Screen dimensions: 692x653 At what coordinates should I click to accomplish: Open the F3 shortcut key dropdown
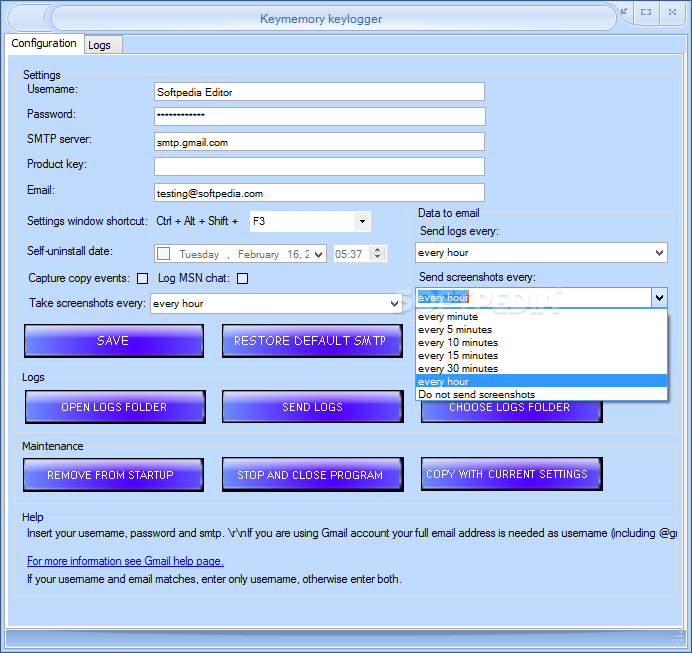362,221
